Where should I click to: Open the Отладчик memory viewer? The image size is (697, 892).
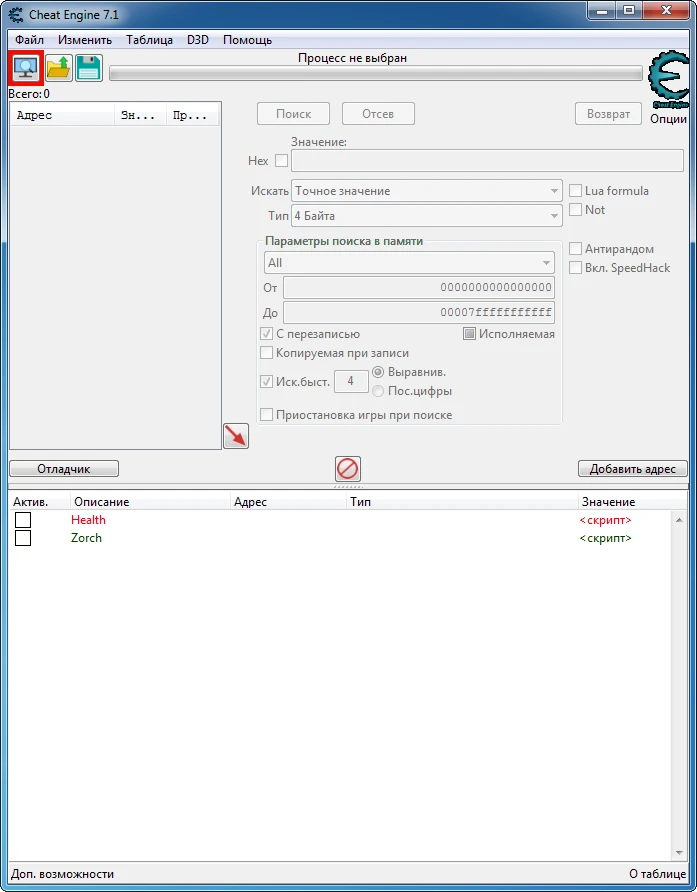[64, 469]
